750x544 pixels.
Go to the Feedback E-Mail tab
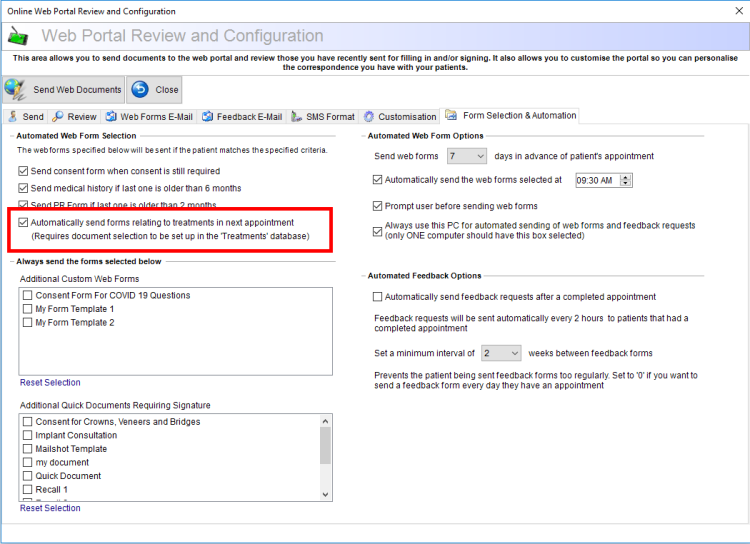pos(242,116)
